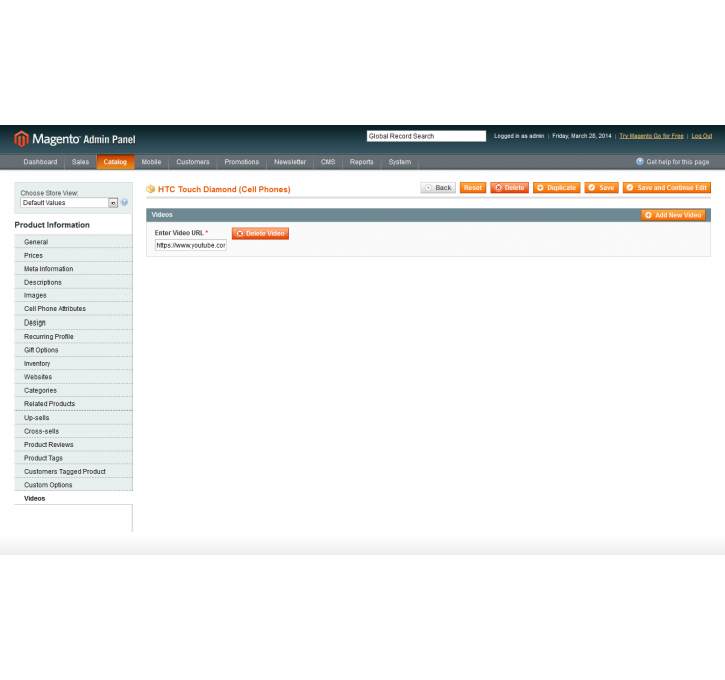725x680 pixels.
Task: Open the Mobile menu
Action: 151,162
